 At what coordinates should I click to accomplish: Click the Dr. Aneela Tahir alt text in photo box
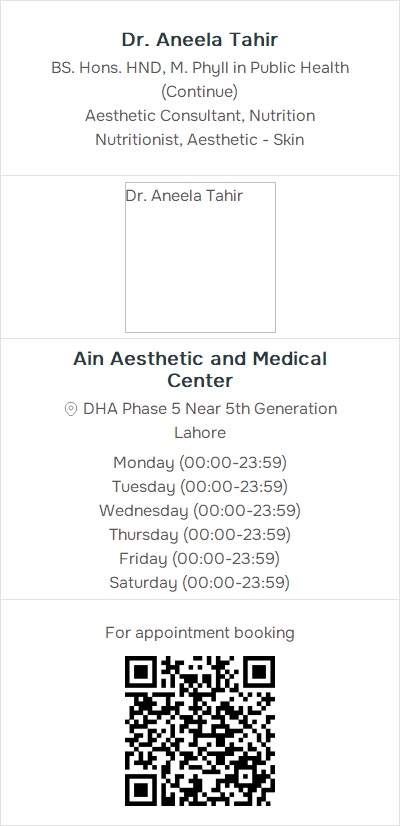coord(184,196)
